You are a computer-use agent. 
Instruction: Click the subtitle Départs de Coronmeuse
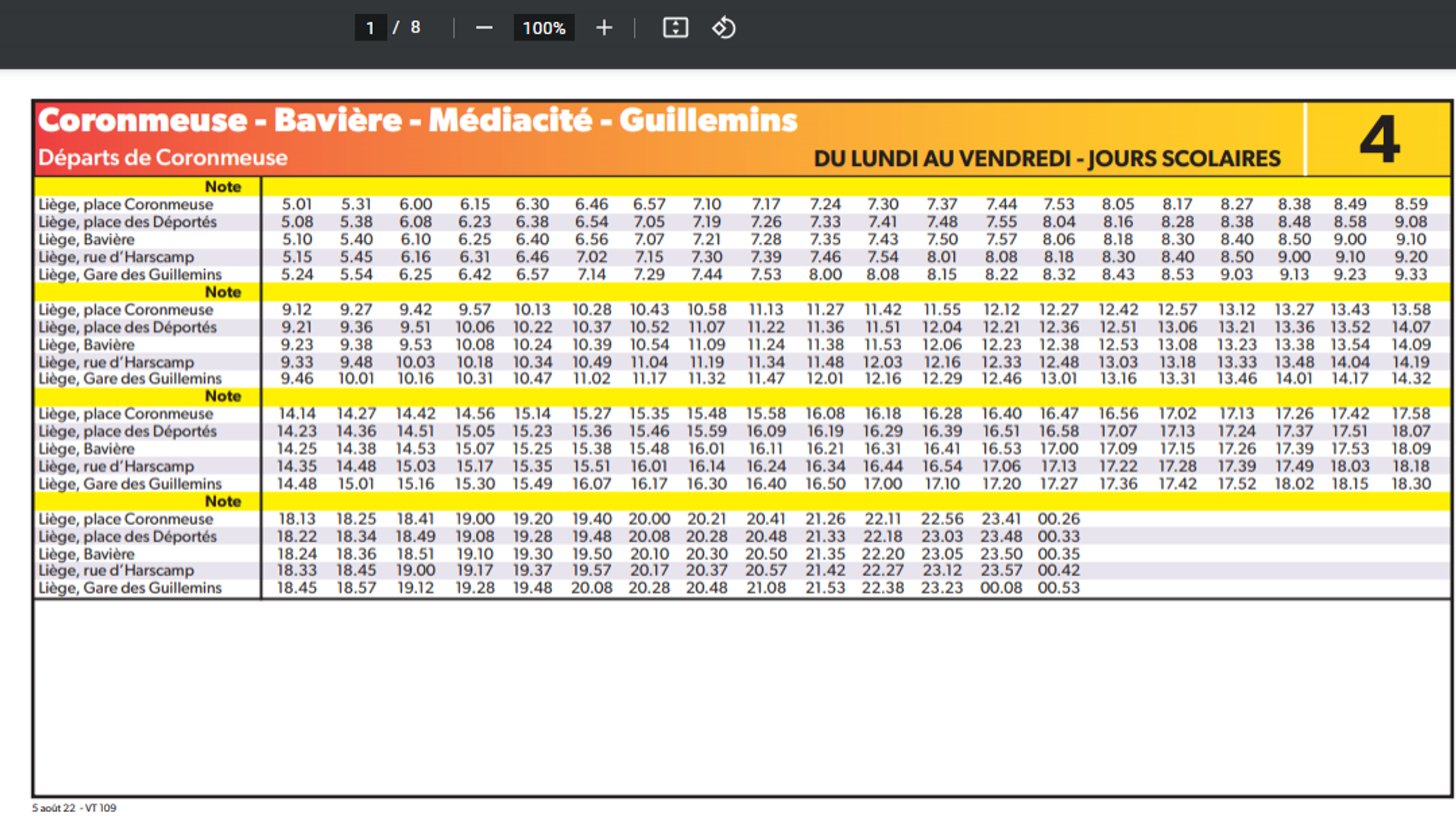[163, 158]
